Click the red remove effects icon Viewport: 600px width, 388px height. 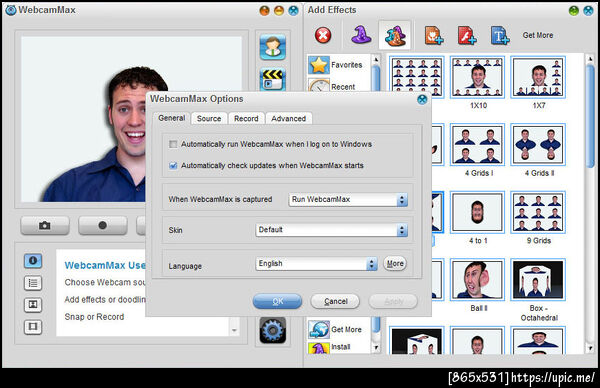click(x=323, y=35)
